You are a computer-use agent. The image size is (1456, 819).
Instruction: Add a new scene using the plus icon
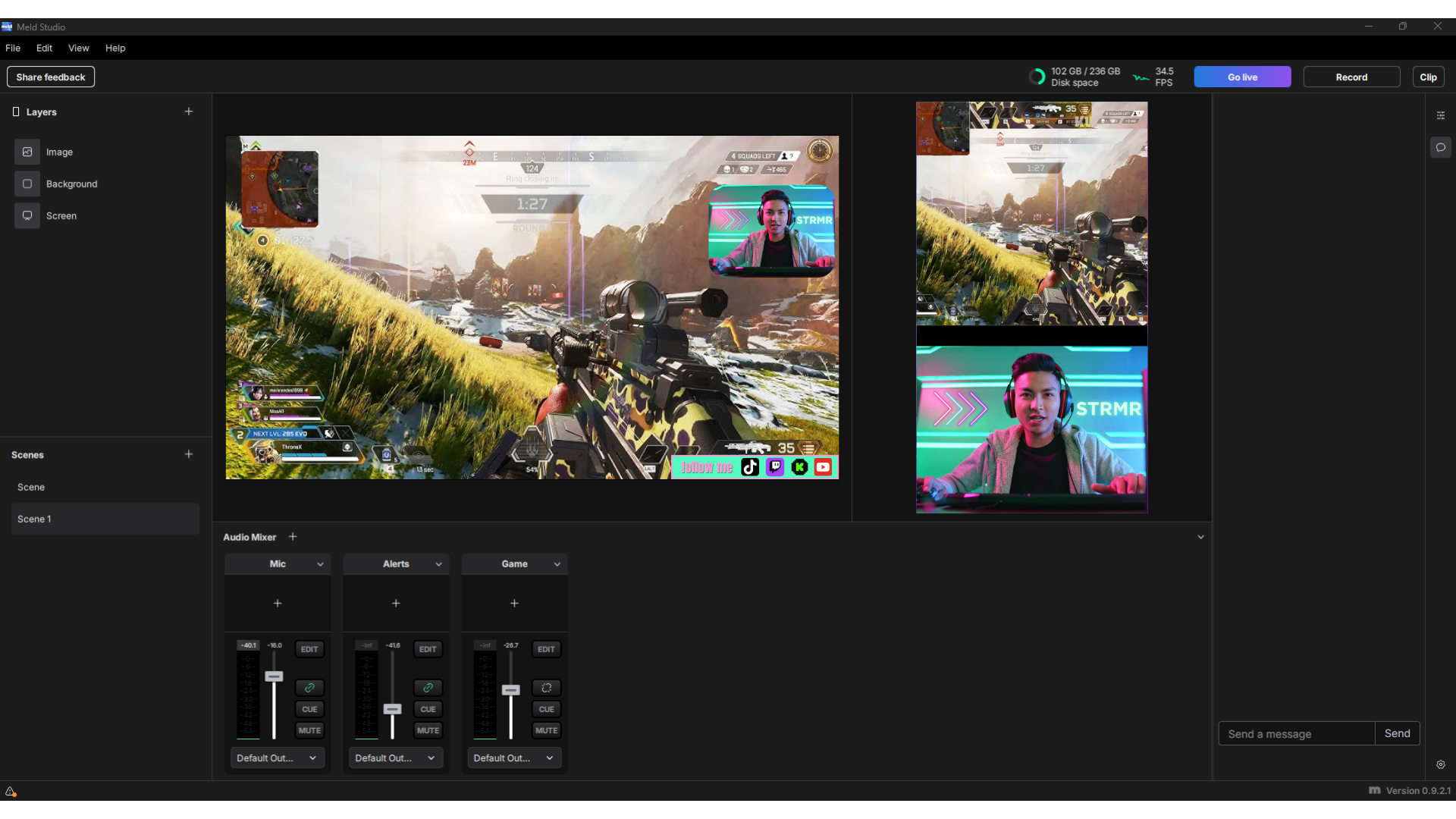point(189,454)
